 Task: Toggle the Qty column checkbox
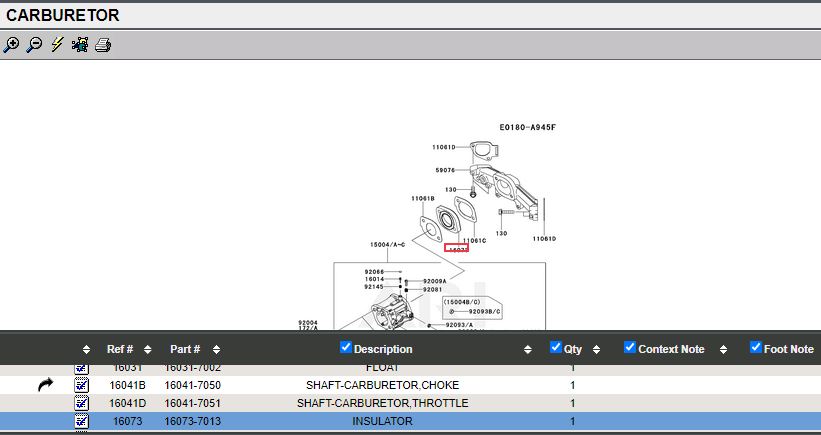pos(557,348)
